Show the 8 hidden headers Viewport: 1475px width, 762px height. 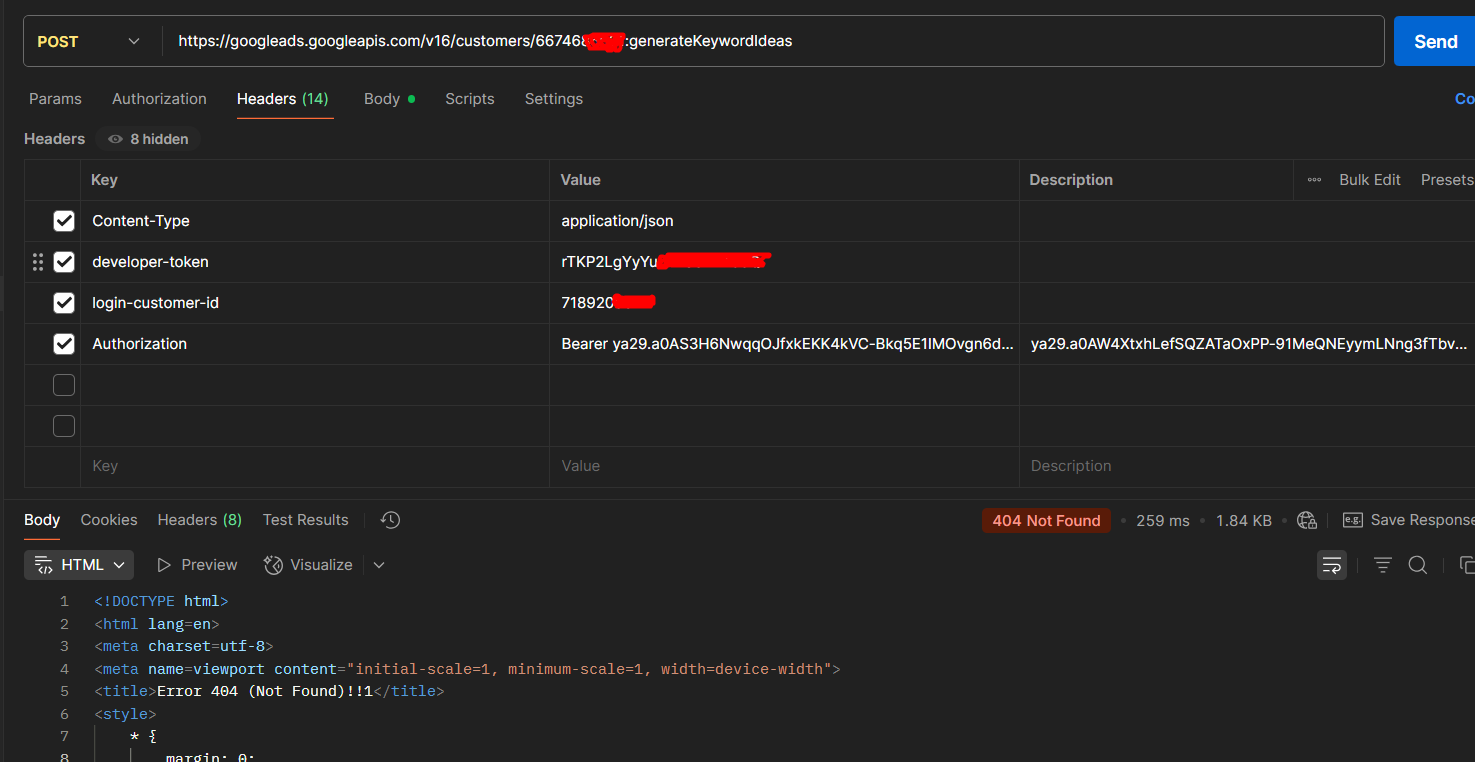pyautogui.click(x=148, y=139)
